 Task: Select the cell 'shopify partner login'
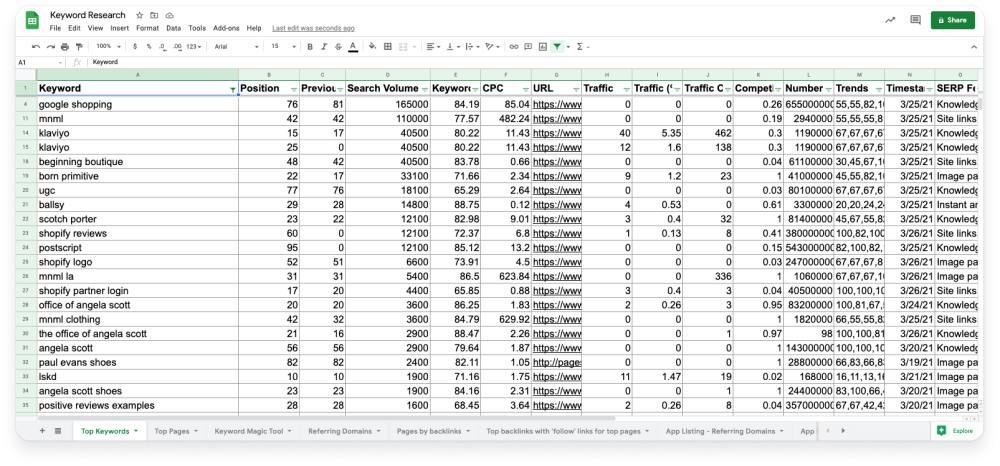click(138, 291)
